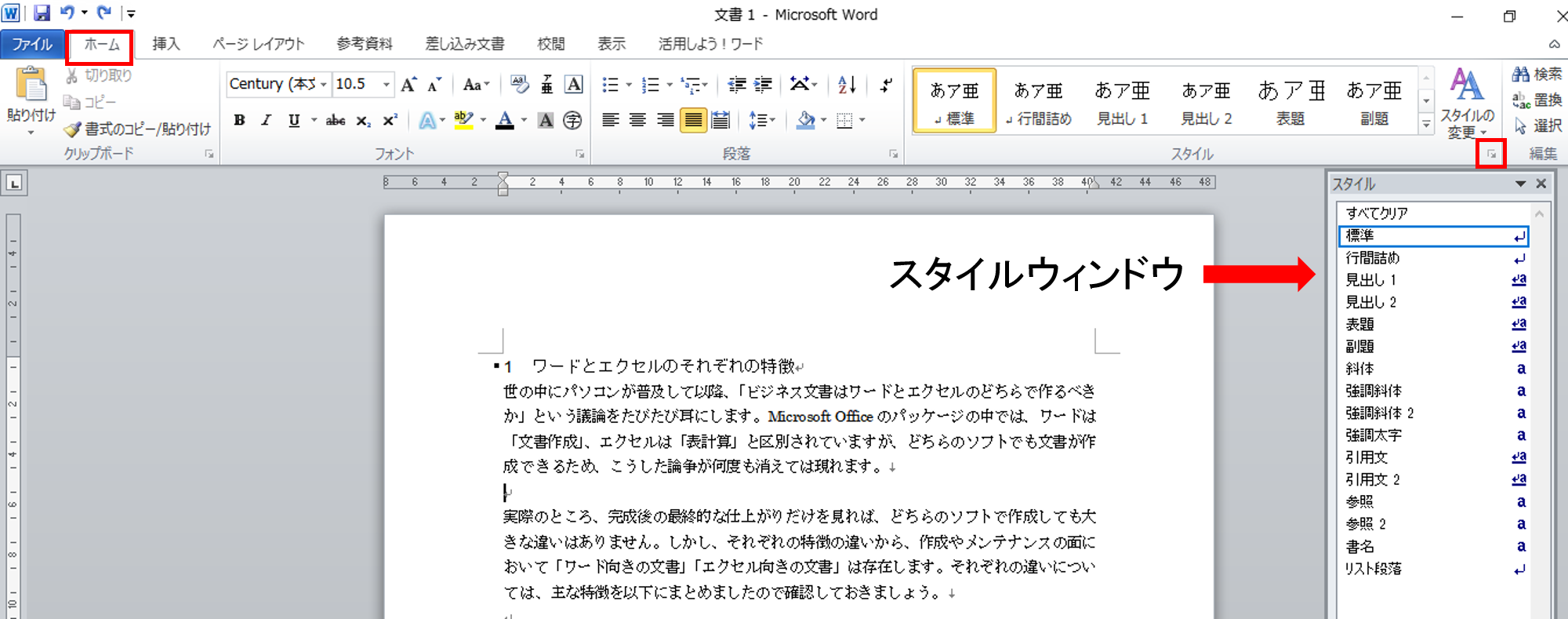Click the Redo arrow icon
Viewport: 1568px width, 619px height.
(104, 13)
